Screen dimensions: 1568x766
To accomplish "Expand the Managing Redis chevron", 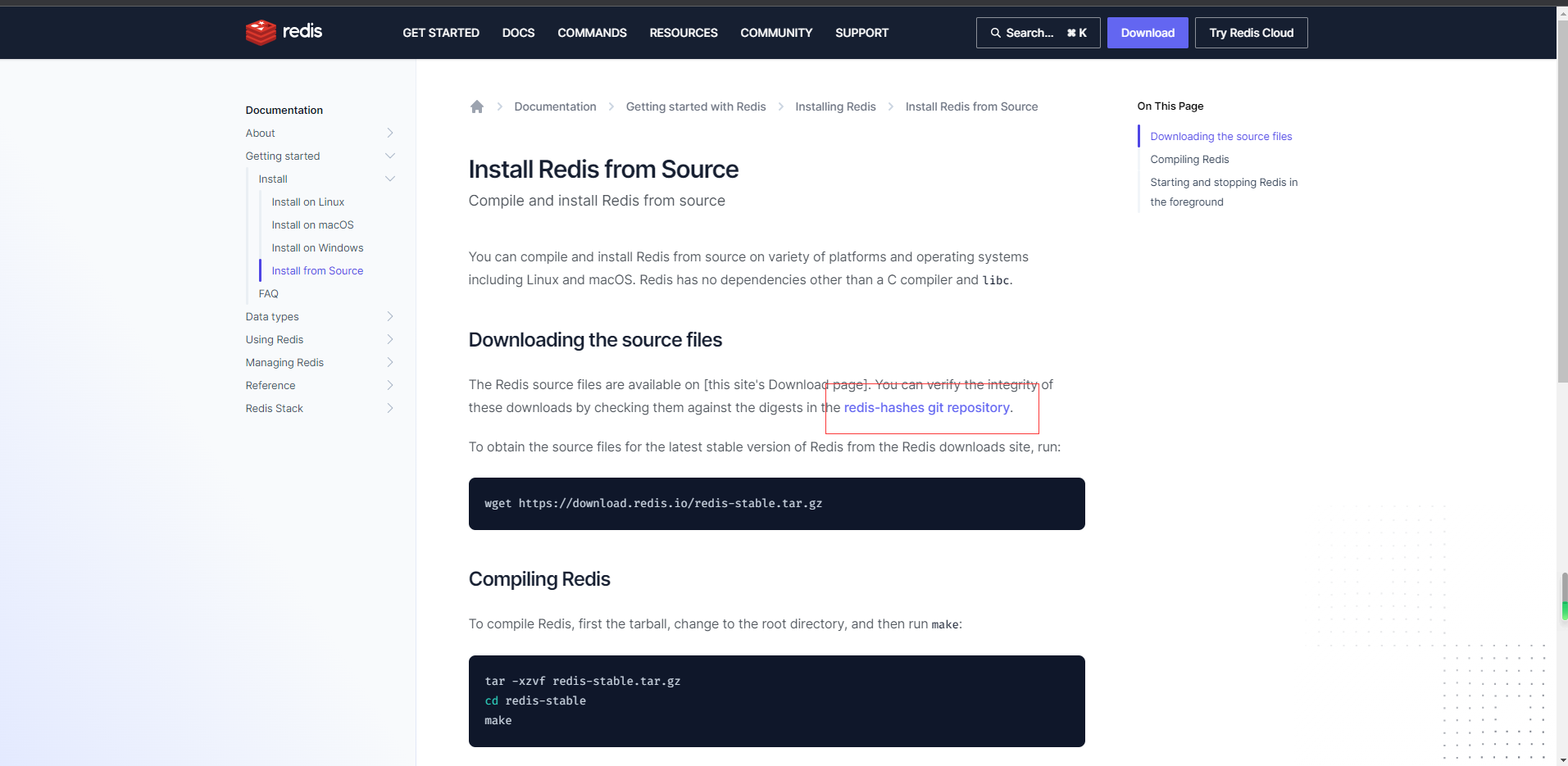I will point(390,362).
